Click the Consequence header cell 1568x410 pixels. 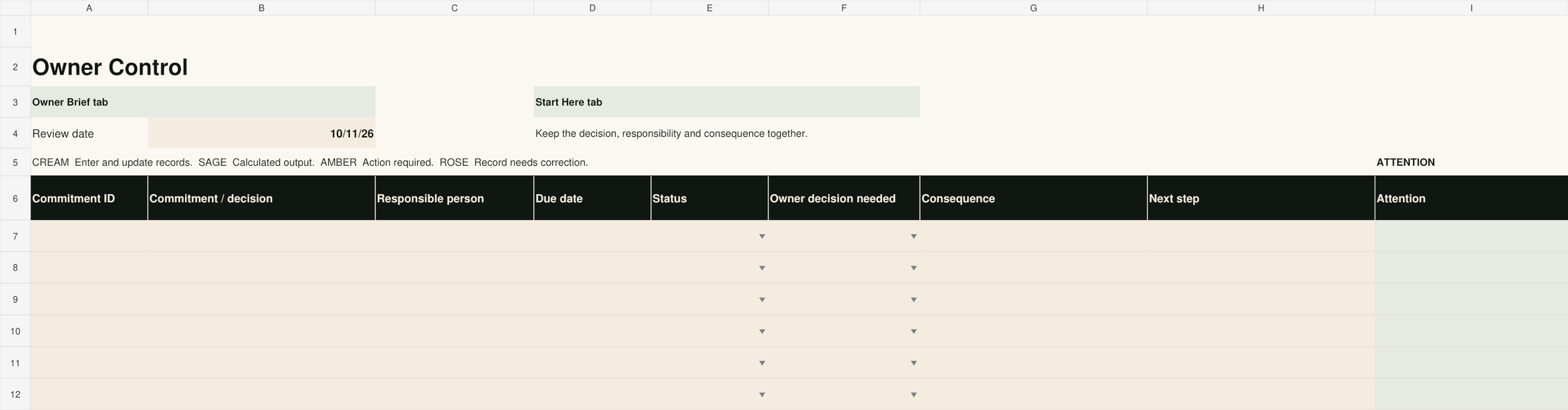pos(1034,198)
